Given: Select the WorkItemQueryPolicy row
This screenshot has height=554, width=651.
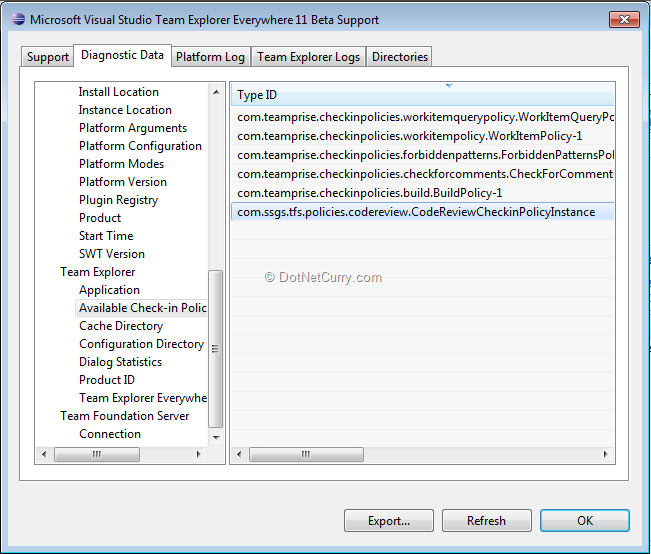Looking at the screenshot, I should click(422, 117).
